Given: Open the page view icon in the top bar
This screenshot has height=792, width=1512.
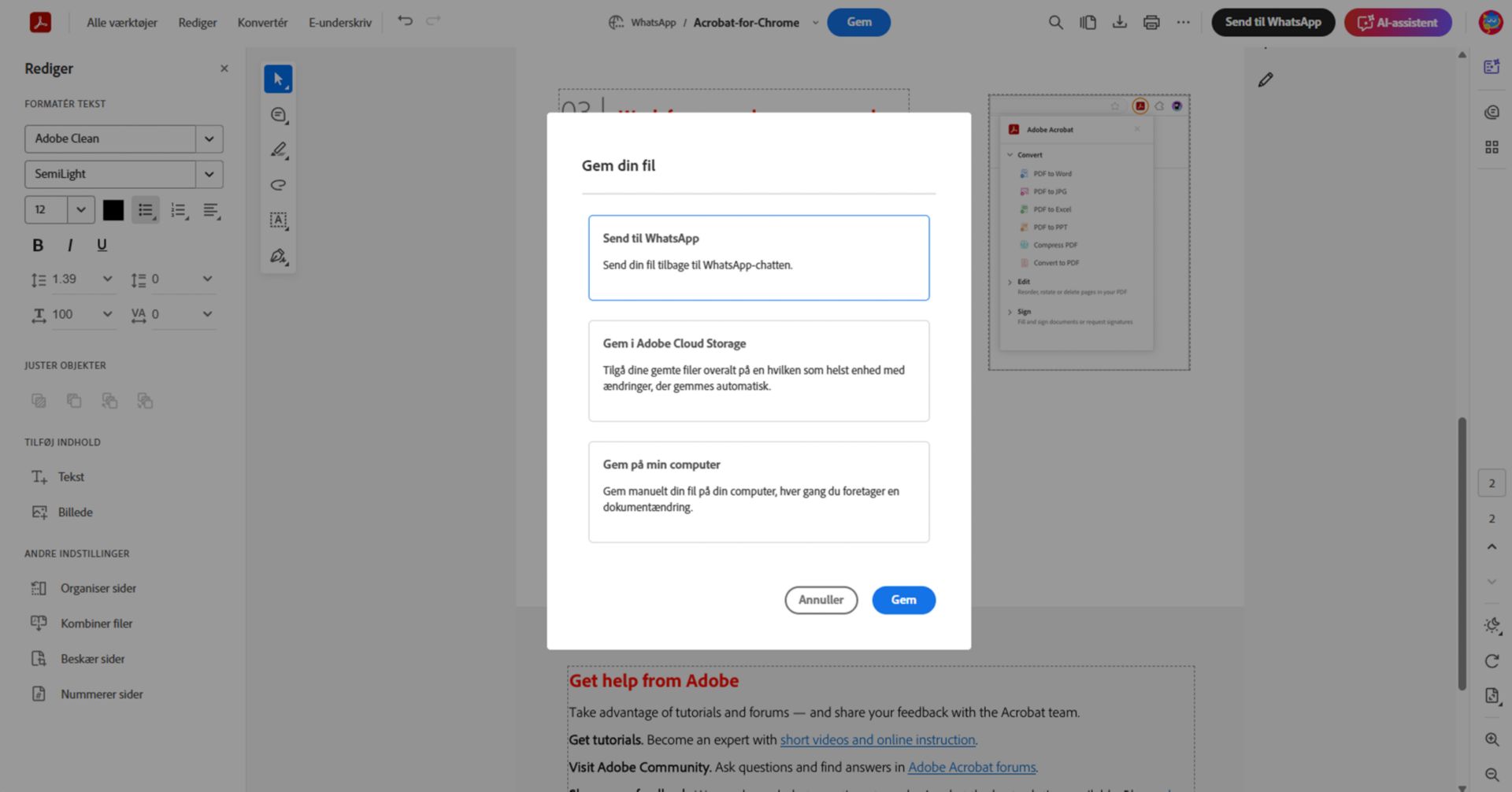Looking at the screenshot, I should (x=1088, y=22).
